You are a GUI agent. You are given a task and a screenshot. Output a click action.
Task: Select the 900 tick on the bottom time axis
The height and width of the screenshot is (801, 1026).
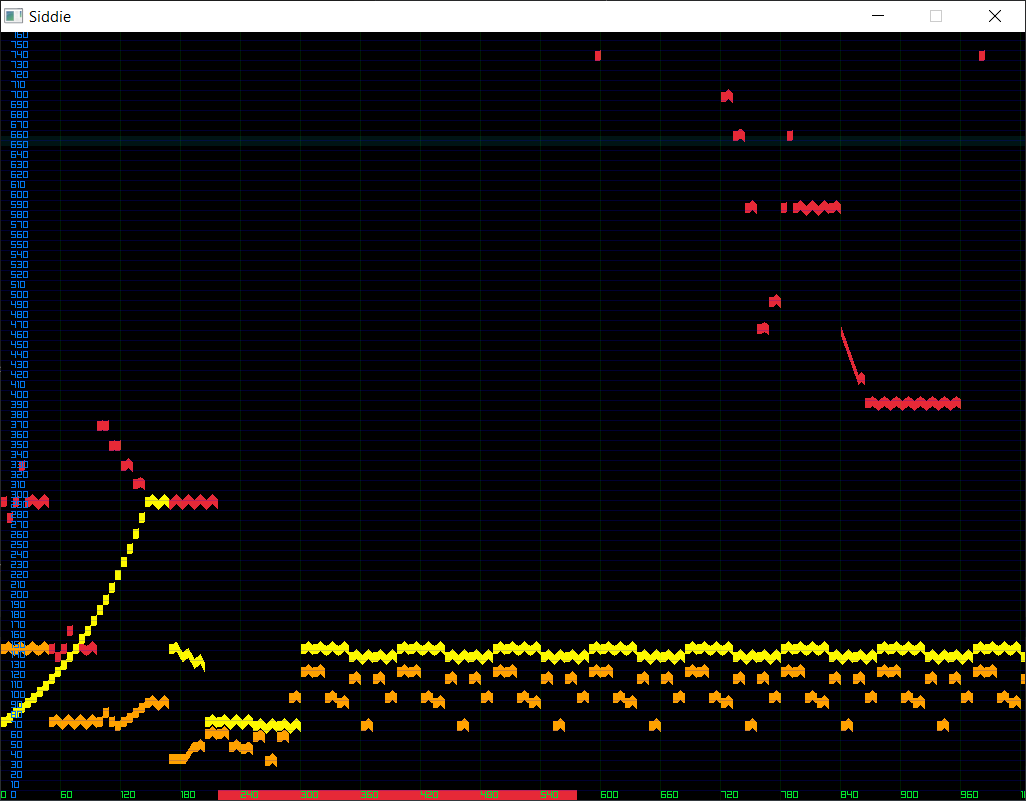[909, 795]
